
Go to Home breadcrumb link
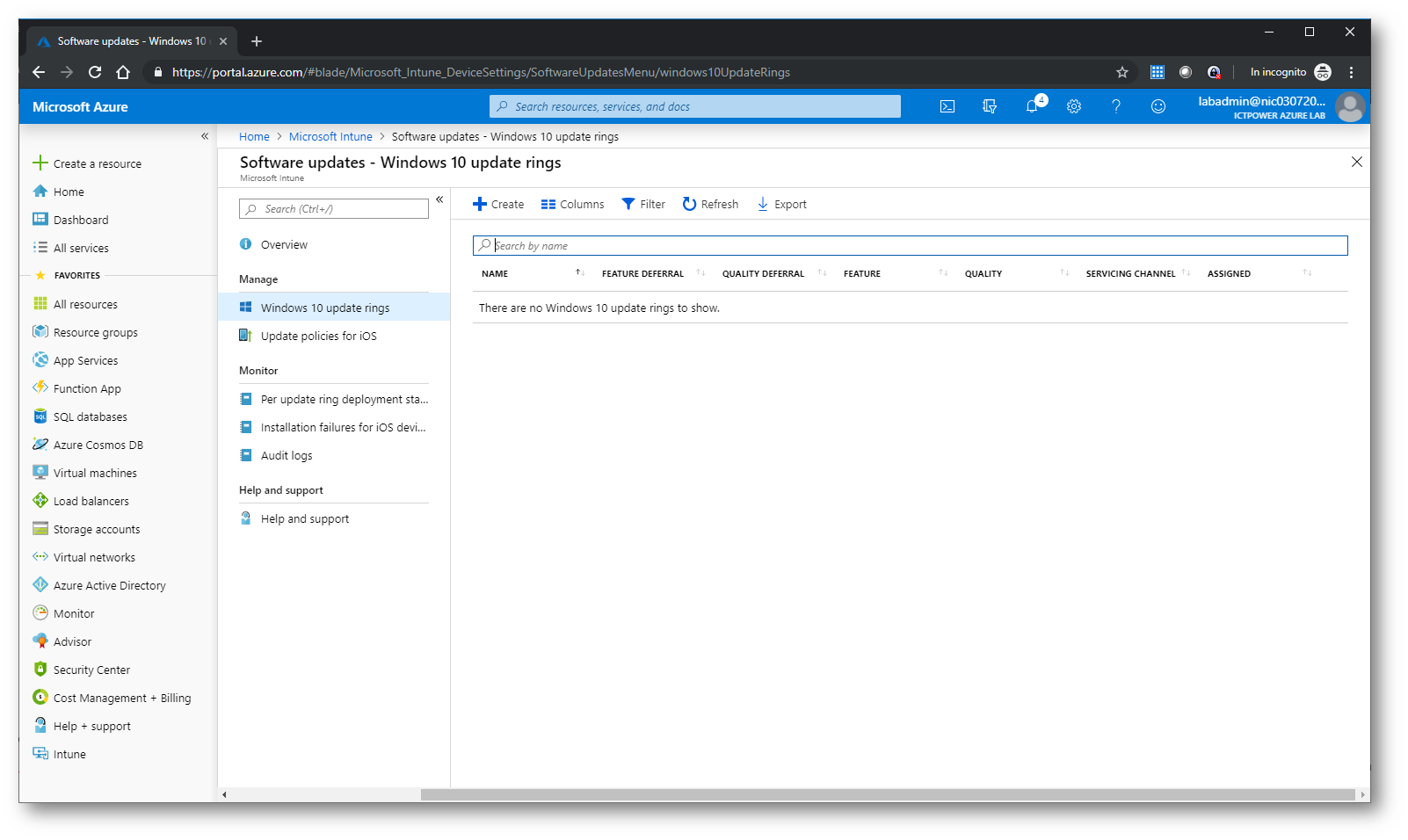pos(254,136)
